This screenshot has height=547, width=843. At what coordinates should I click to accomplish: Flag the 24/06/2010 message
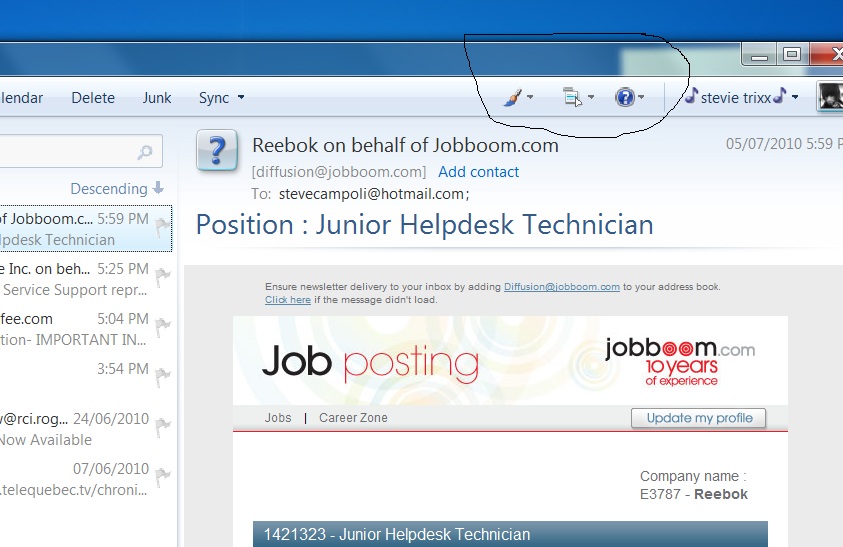[162, 428]
